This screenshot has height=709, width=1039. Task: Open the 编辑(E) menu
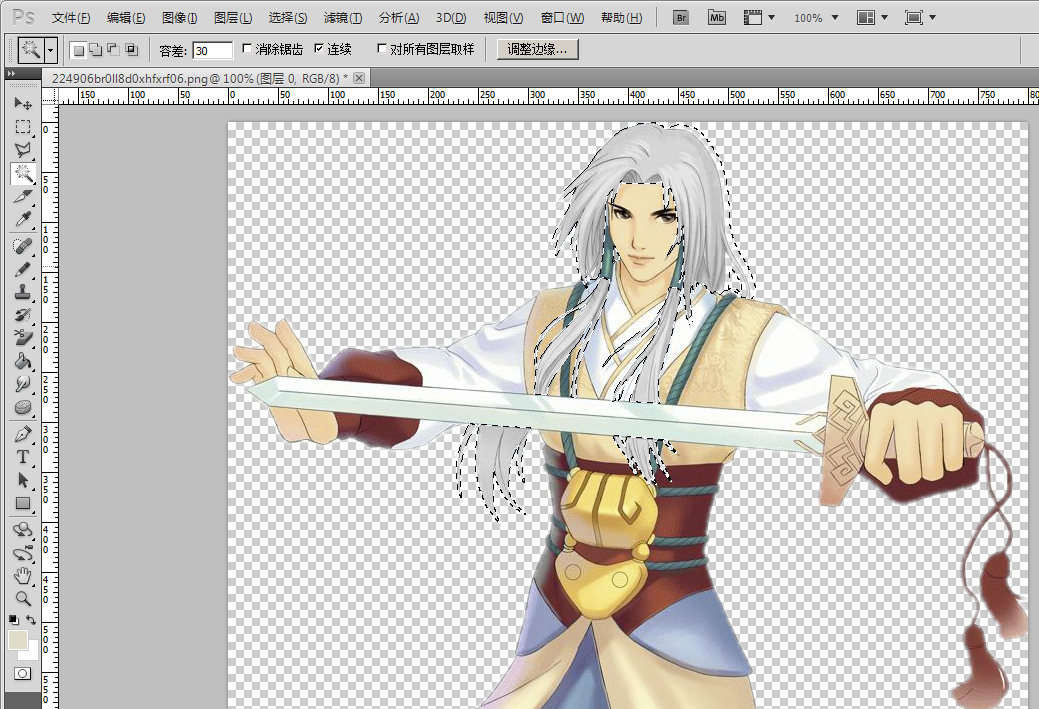[x=126, y=18]
